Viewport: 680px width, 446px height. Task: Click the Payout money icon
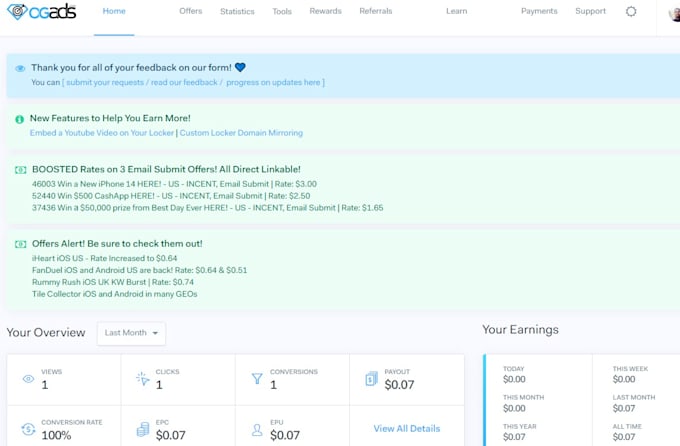pyautogui.click(x=371, y=379)
